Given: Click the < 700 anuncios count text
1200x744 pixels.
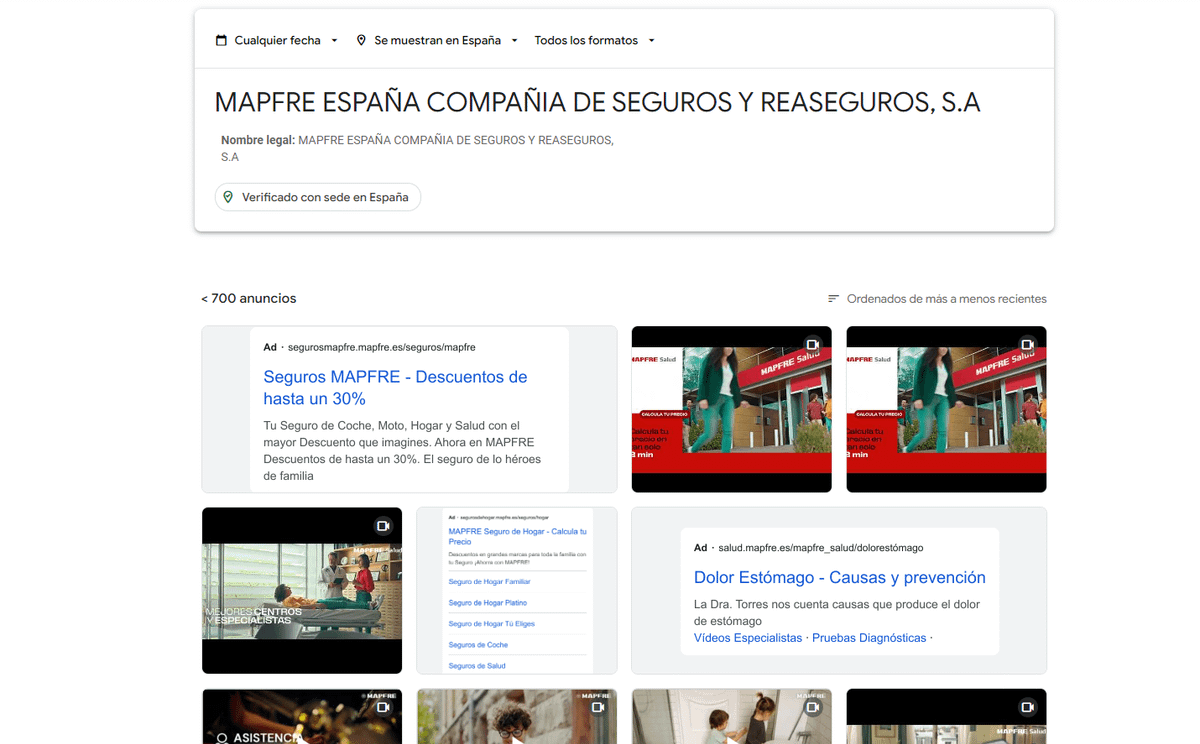Looking at the screenshot, I should [249, 298].
